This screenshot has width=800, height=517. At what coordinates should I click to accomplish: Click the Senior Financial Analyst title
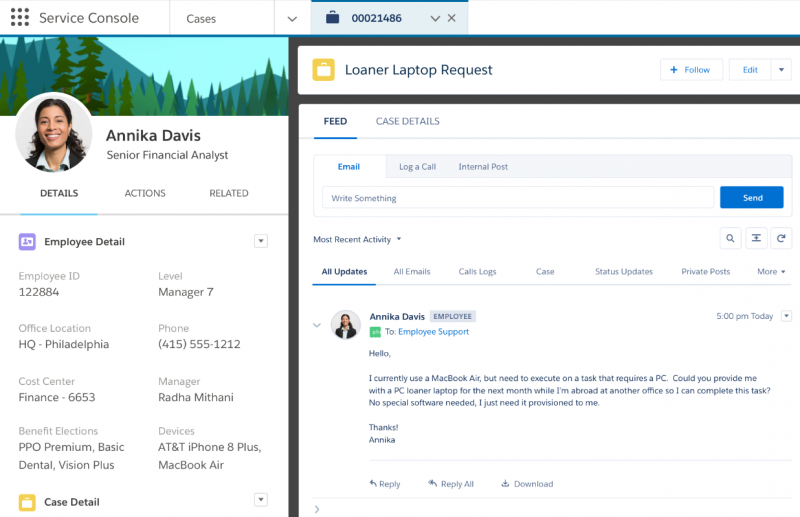[x=167, y=155]
